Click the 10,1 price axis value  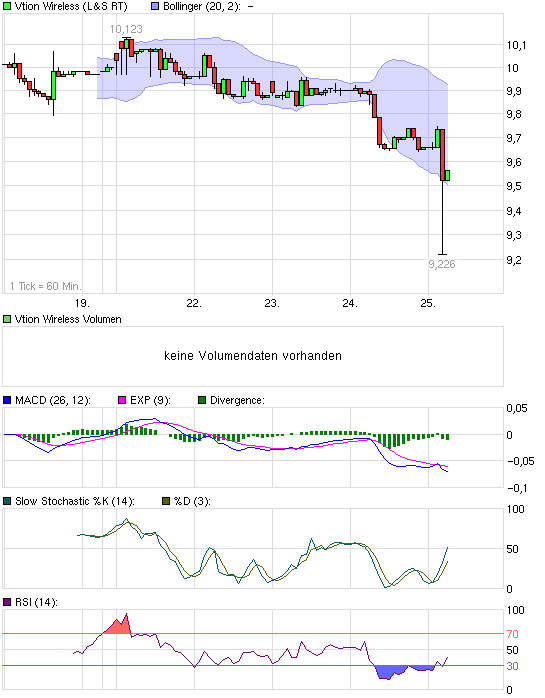point(516,45)
